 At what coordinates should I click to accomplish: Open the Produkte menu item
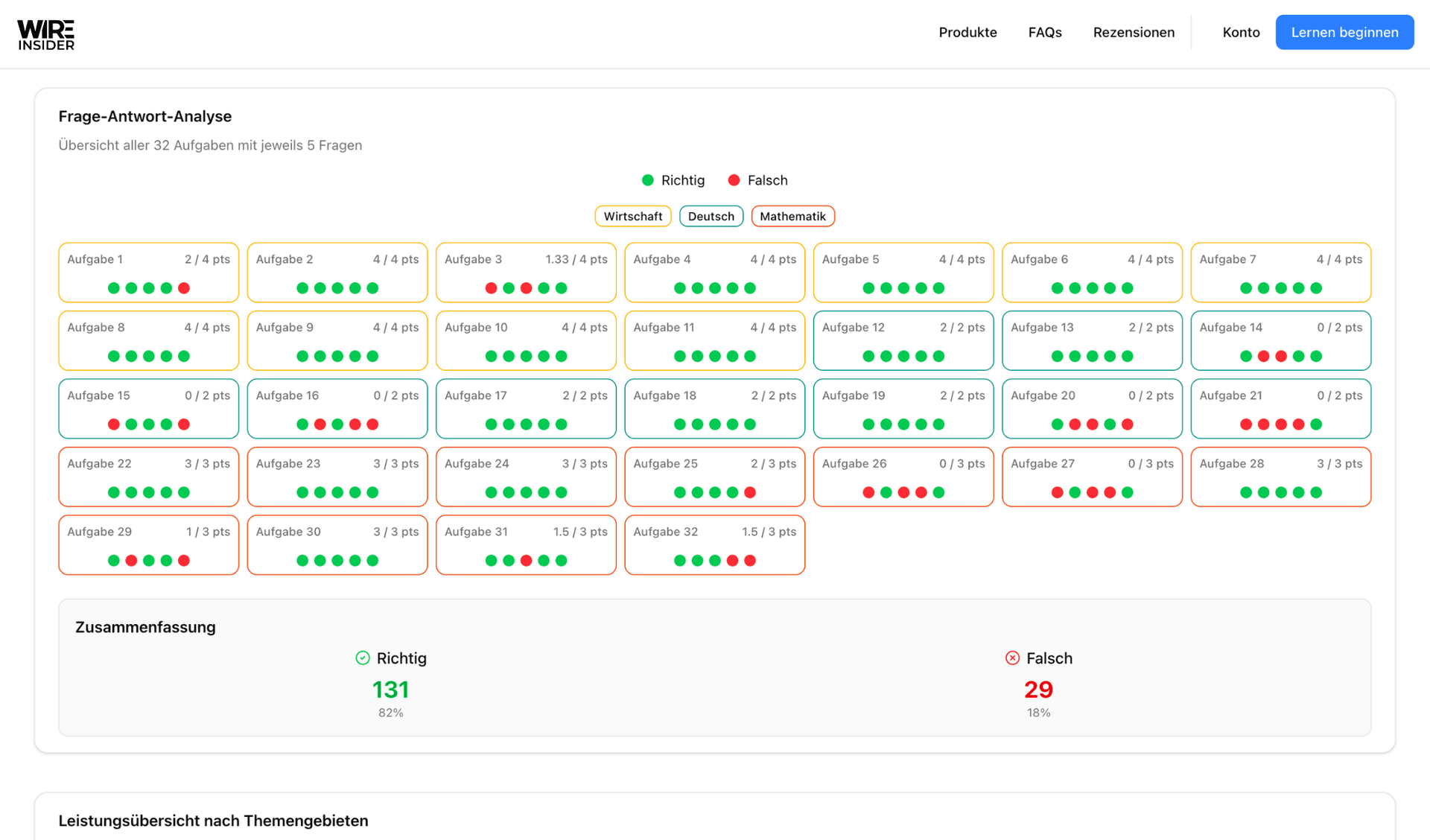click(967, 32)
